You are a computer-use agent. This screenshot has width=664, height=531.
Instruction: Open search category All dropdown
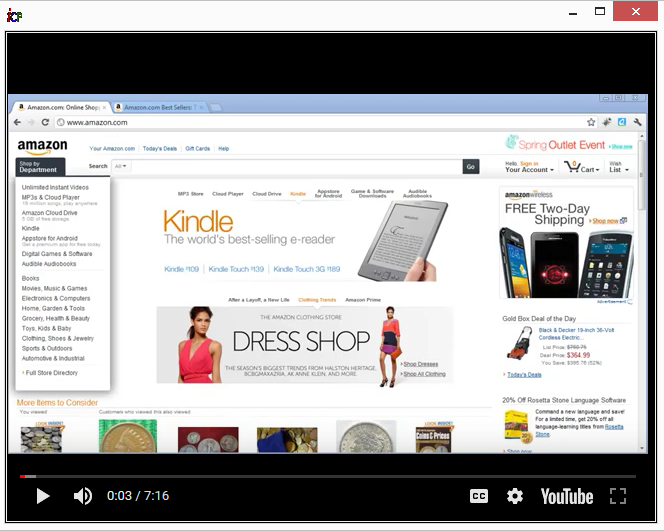coord(121,166)
